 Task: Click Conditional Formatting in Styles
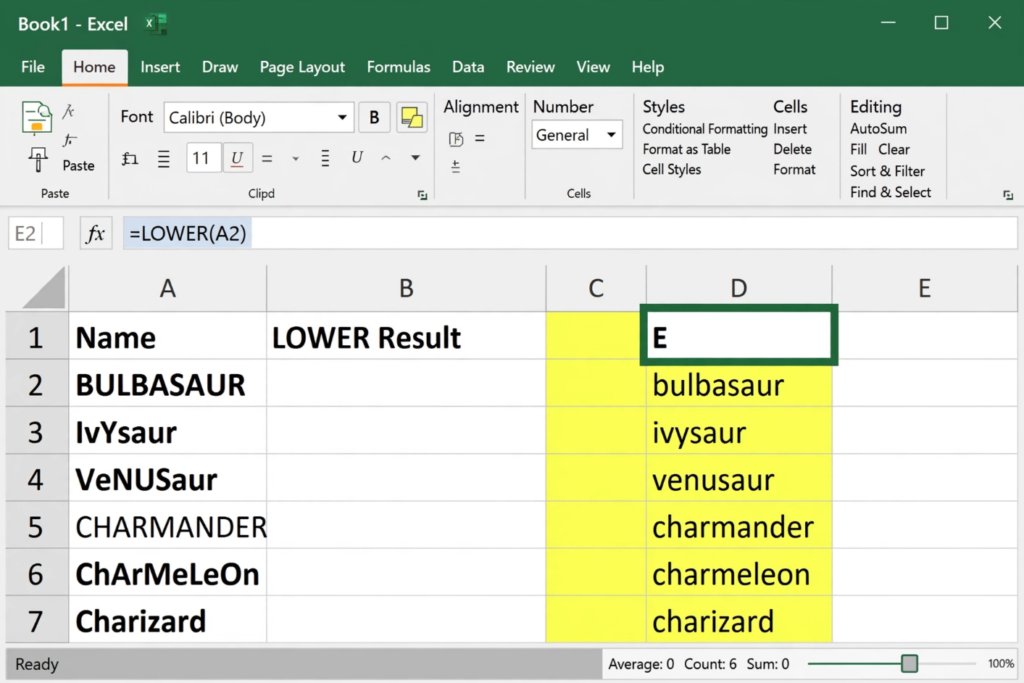(705, 129)
